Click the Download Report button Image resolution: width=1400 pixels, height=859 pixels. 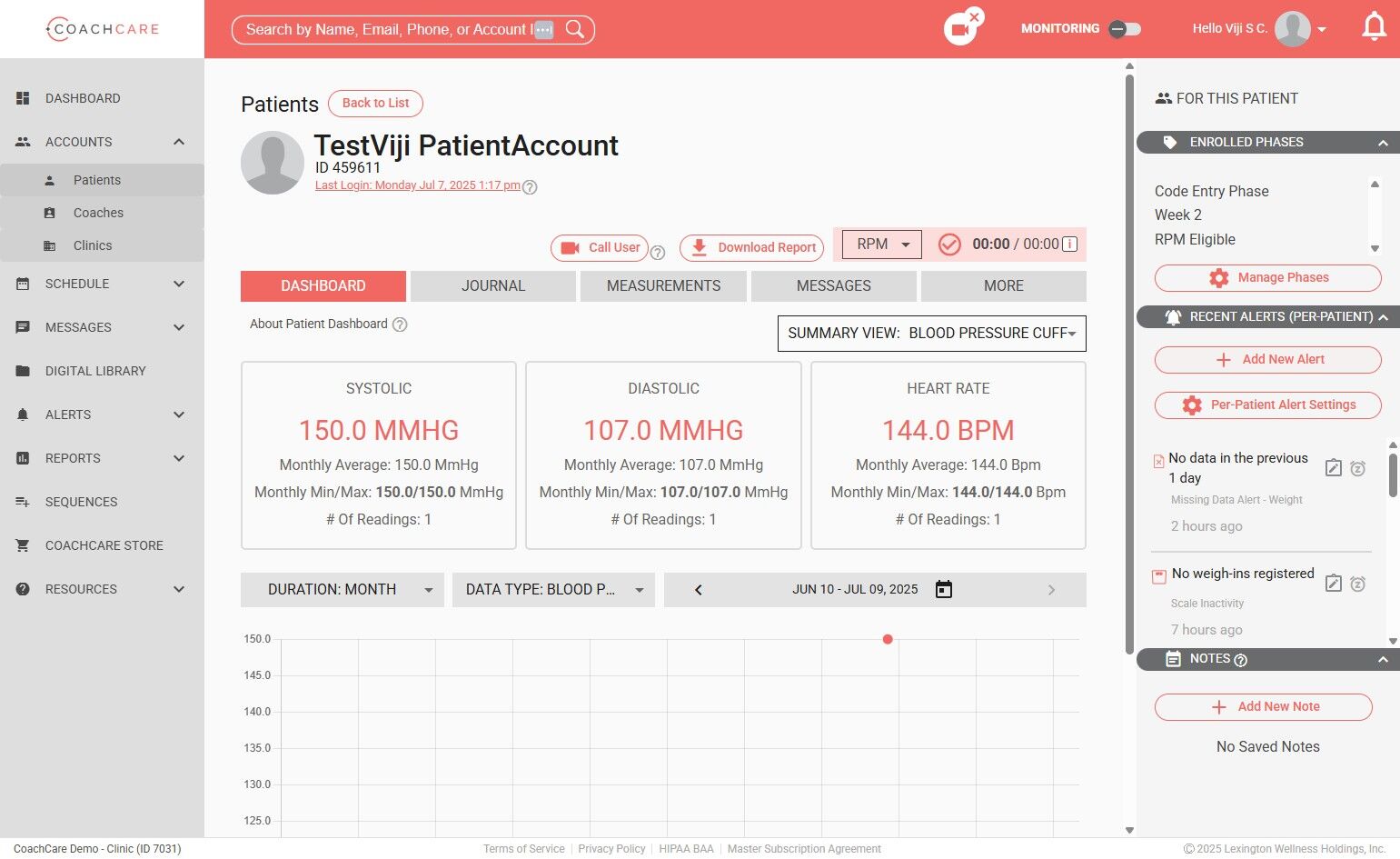point(752,248)
